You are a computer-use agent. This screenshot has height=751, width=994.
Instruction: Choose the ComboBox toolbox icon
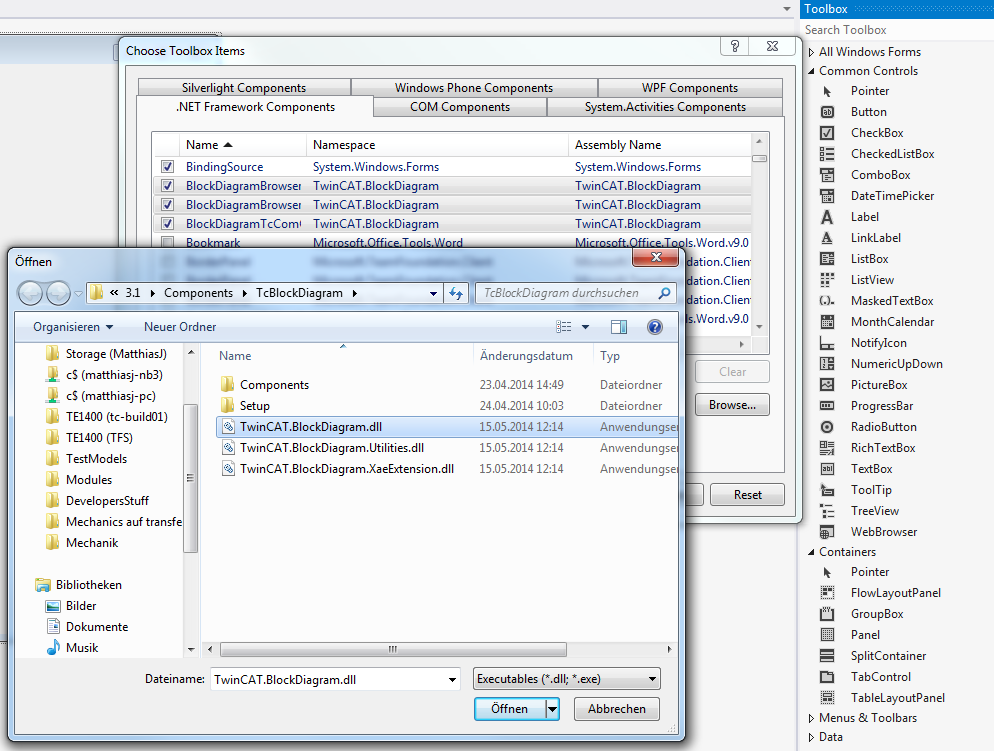tap(827, 175)
